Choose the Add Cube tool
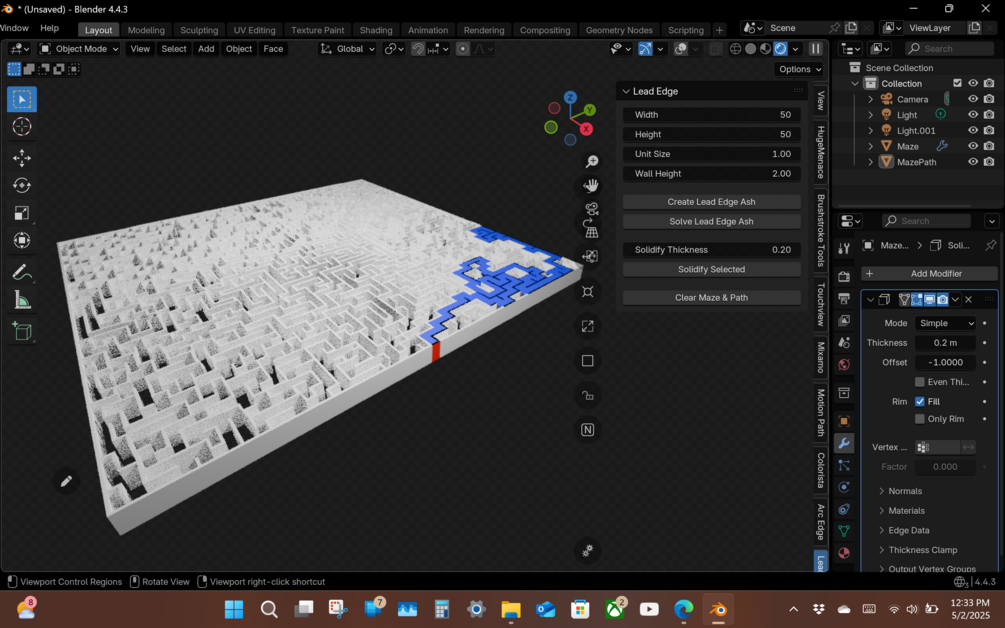The image size is (1005, 628). click(22, 331)
